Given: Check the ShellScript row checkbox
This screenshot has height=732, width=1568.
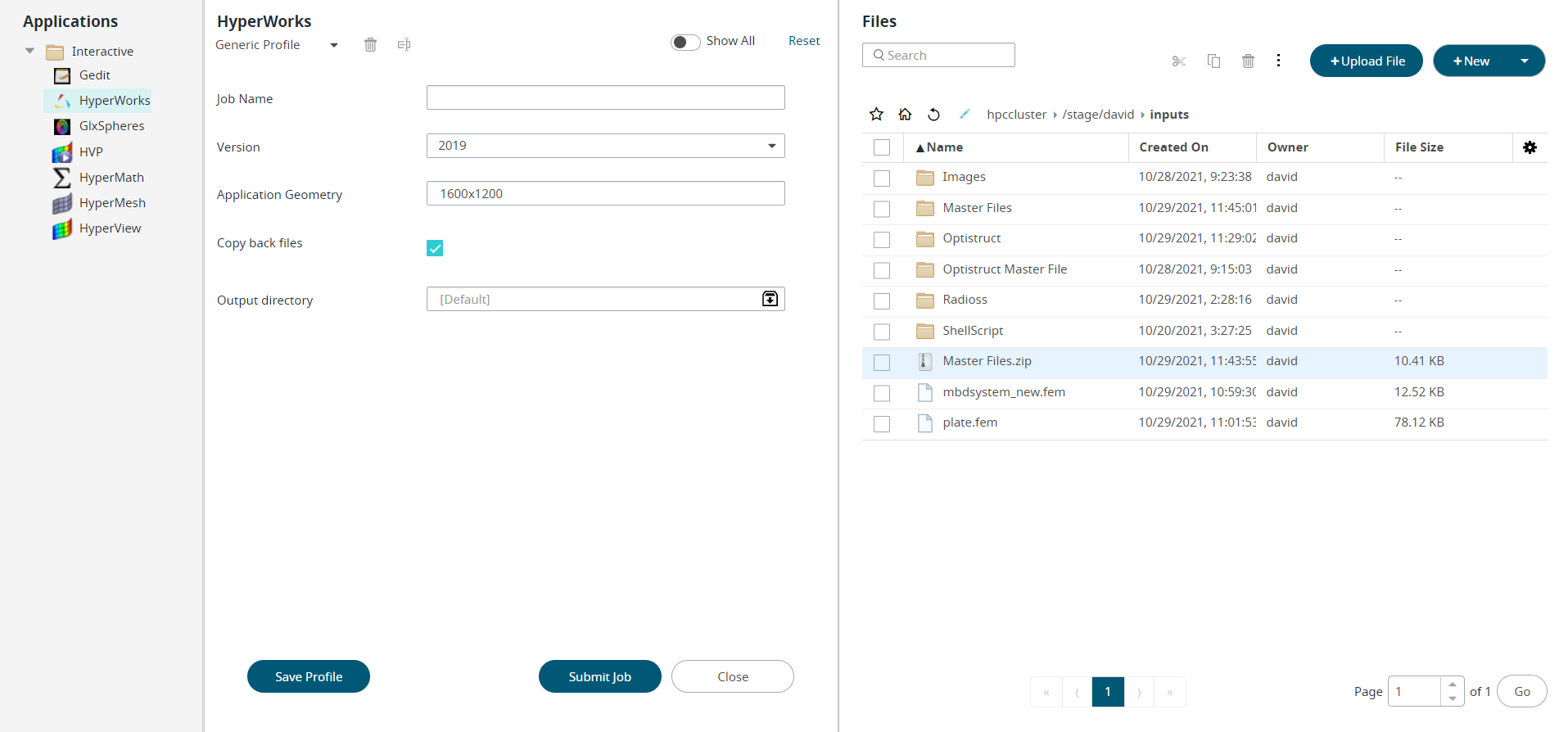Looking at the screenshot, I should (882, 332).
